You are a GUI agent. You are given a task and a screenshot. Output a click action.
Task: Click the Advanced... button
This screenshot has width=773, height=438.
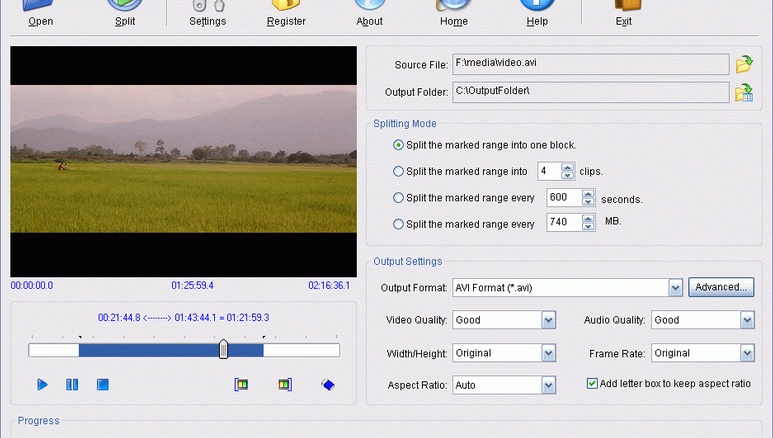pos(720,288)
